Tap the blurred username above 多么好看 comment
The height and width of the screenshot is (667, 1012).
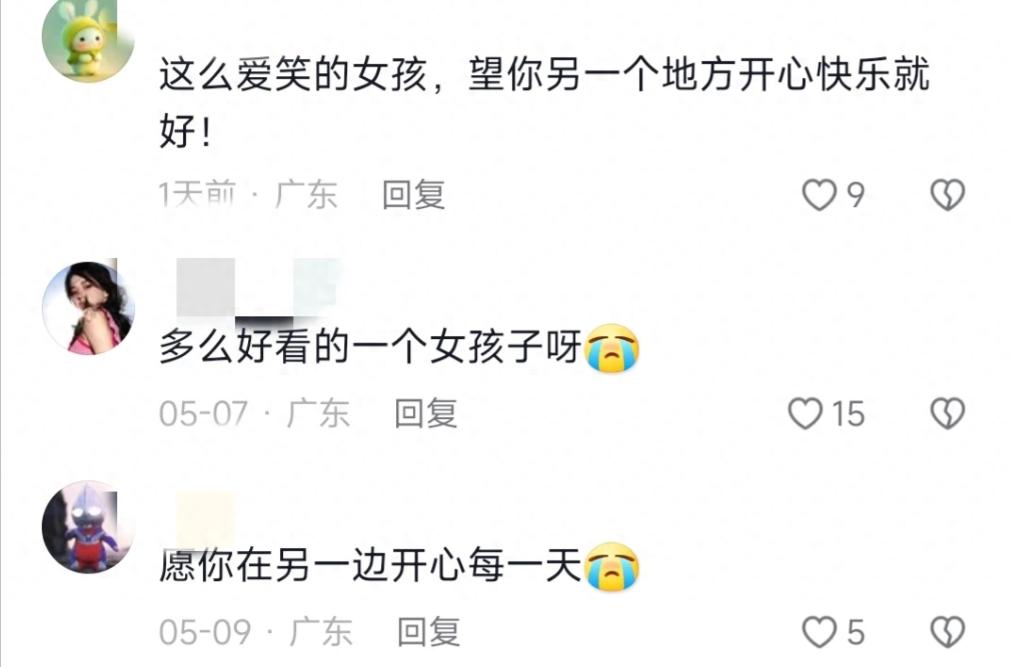click(257, 289)
